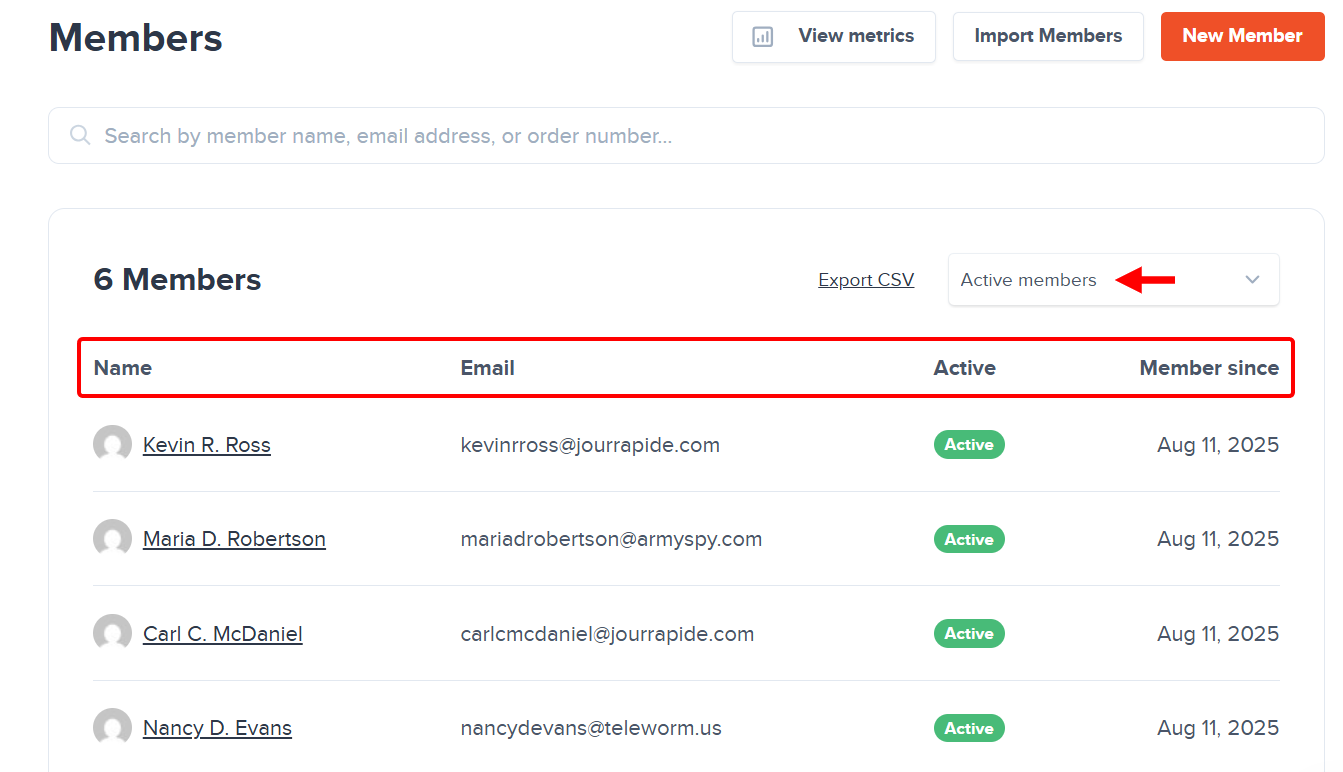Viewport: 1343px width, 772px height.
Task: Click Active badge in Carl C. McDaniel row
Action: (969, 634)
